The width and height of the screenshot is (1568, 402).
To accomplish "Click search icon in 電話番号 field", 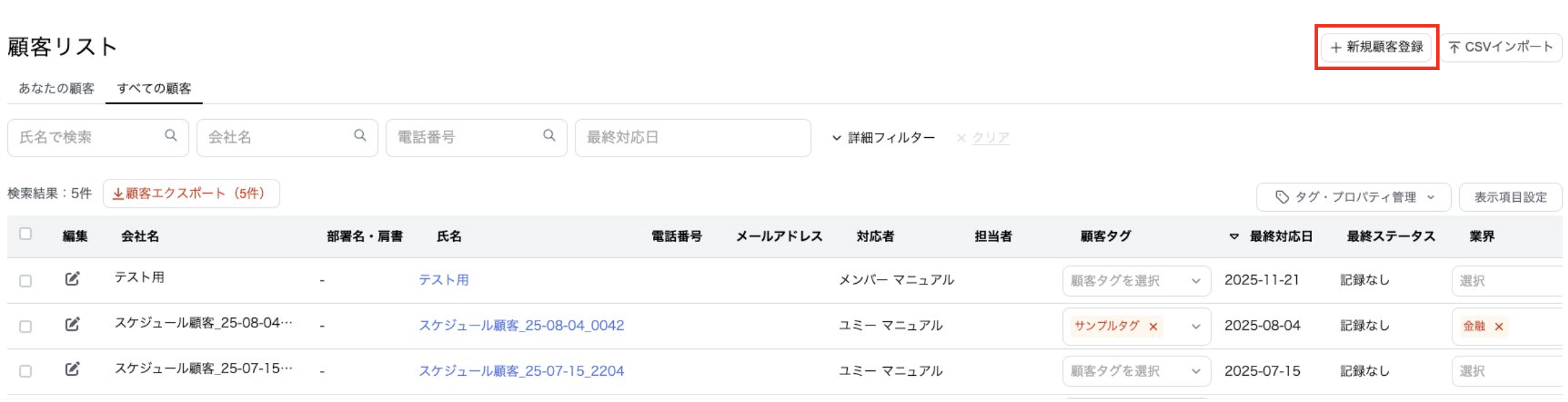I will [x=549, y=136].
